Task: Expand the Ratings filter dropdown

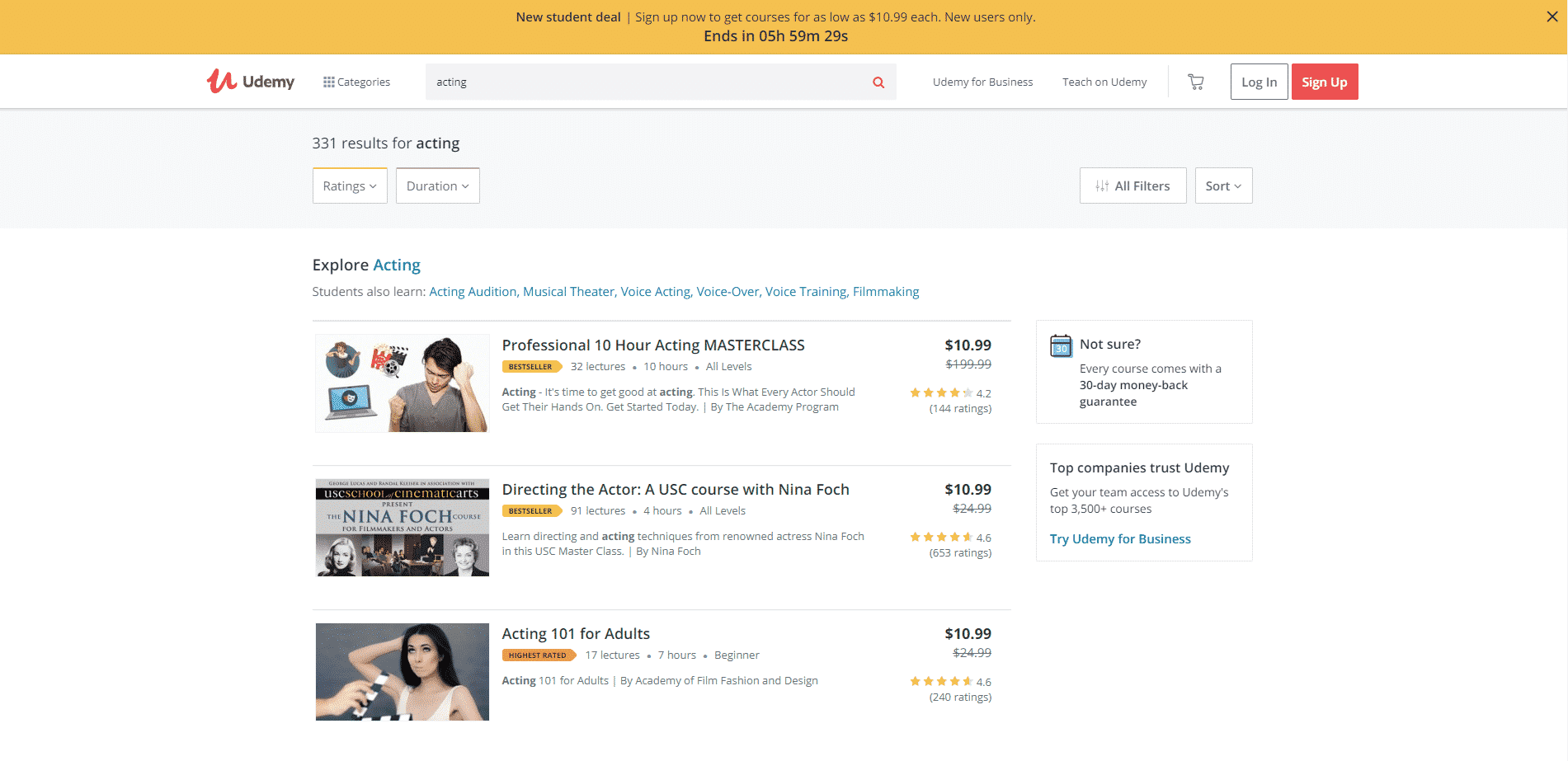Action: 350,186
